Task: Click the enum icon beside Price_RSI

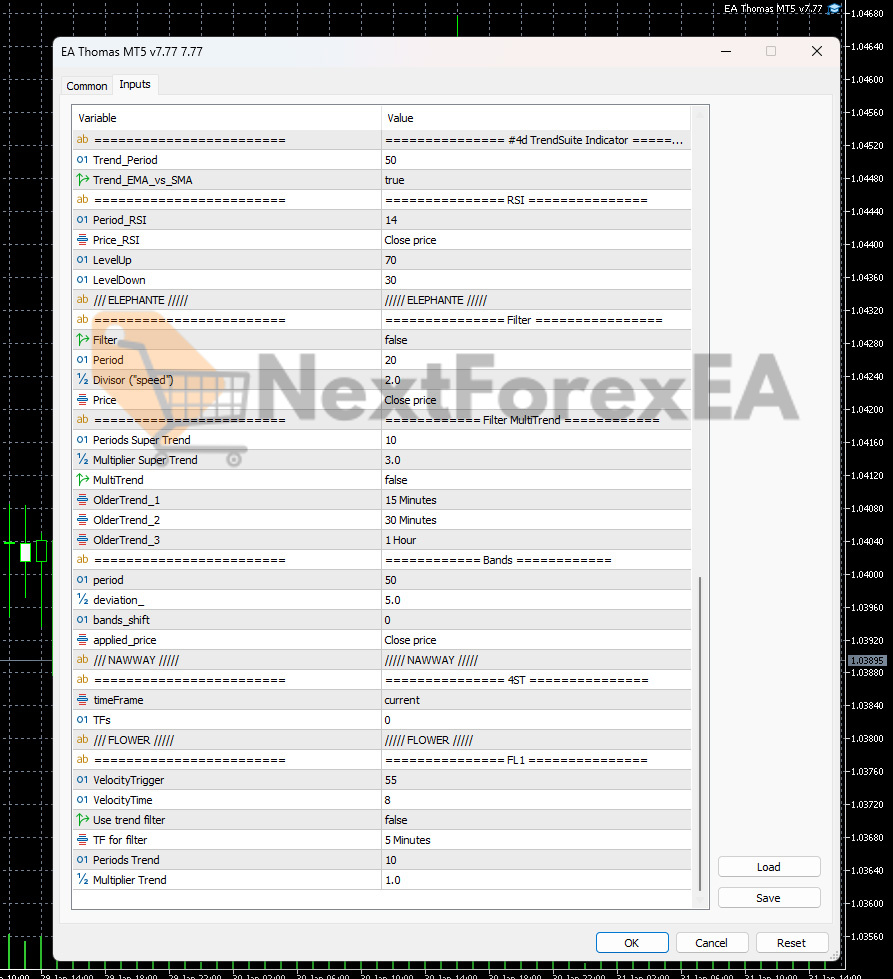Action: tap(82, 240)
